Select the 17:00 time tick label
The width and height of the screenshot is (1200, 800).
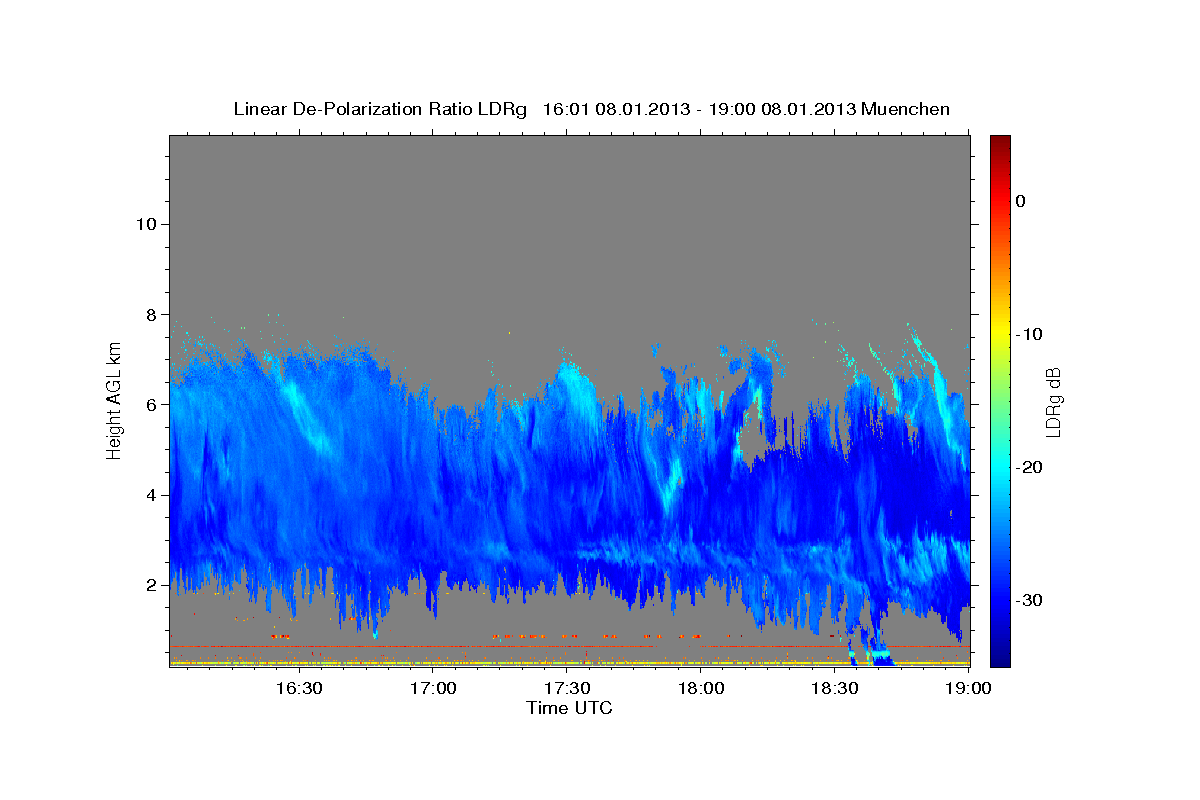pyautogui.click(x=433, y=688)
